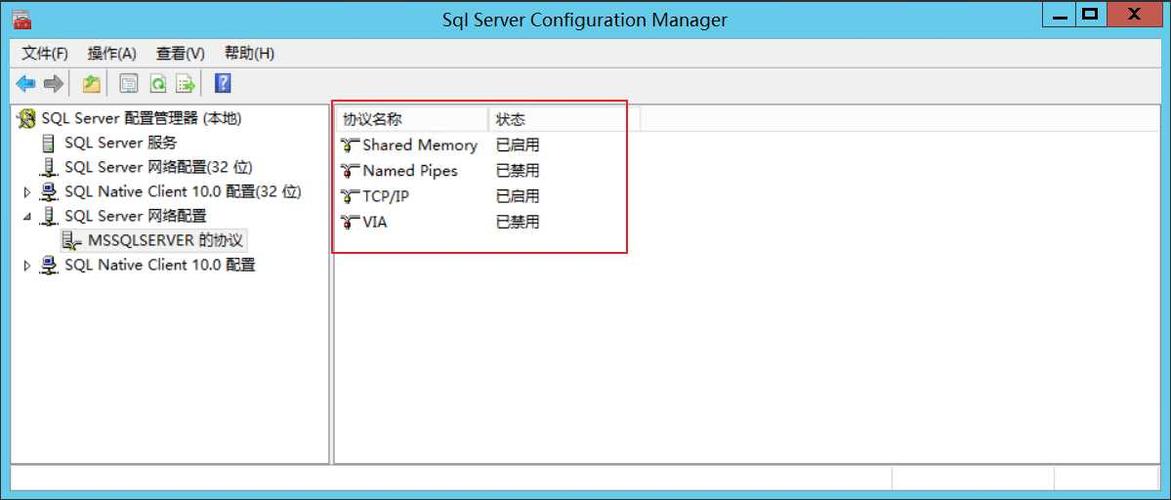Select the VIA protocol row

pos(441,222)
